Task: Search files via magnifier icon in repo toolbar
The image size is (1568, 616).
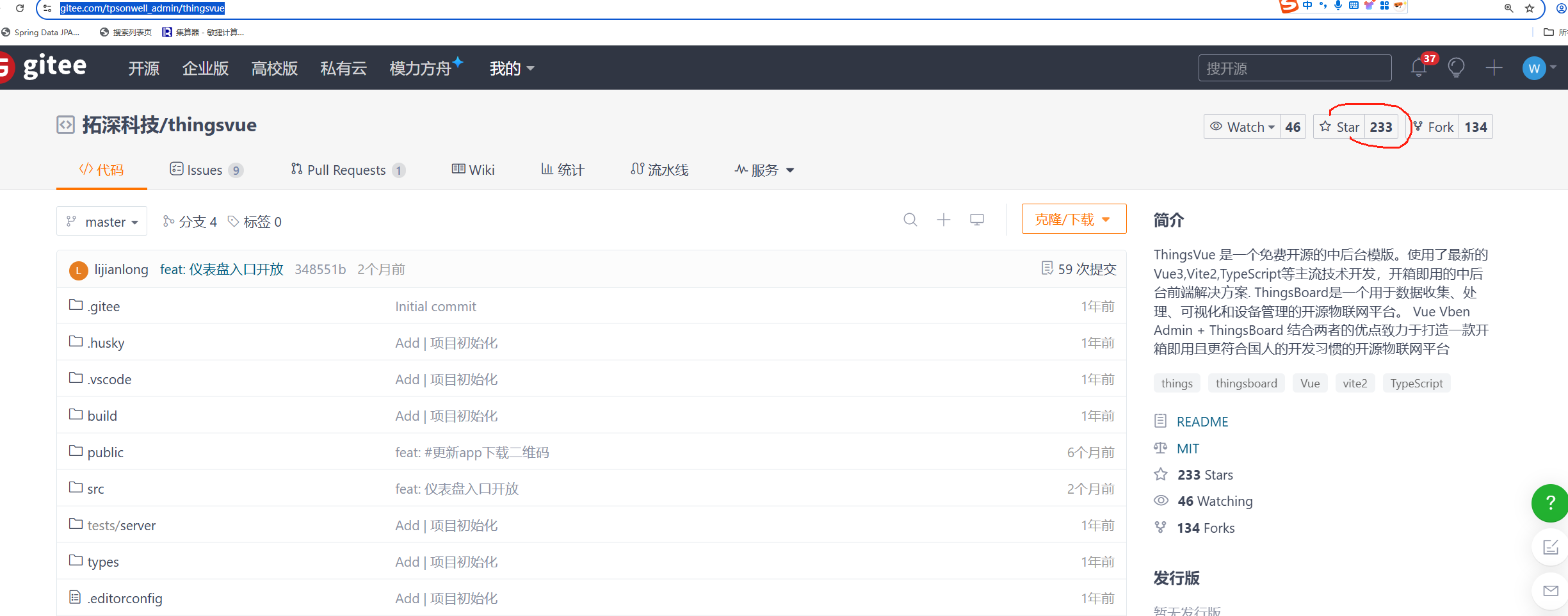Action: point(910,220)
